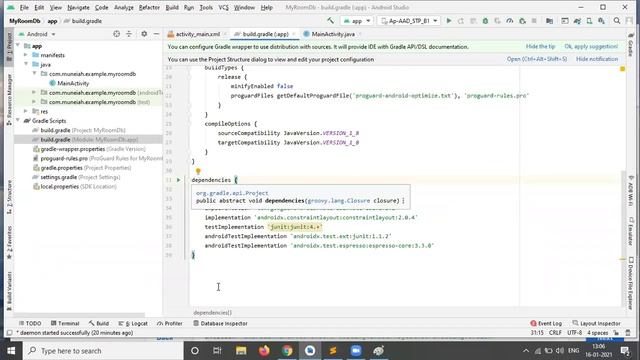Click the yellow lightbulb intention icon
640x360 pixels.
[x=198, y=171]
